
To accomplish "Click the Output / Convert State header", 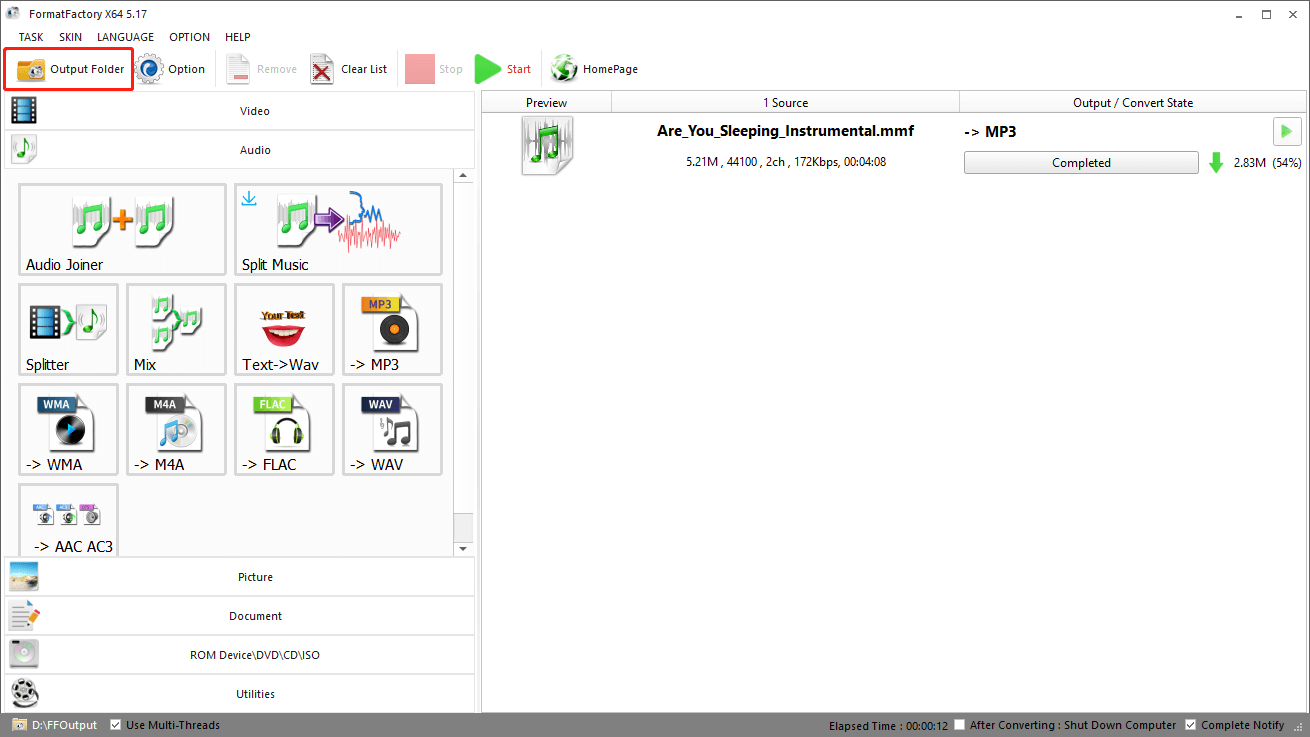I will 1133,102.
